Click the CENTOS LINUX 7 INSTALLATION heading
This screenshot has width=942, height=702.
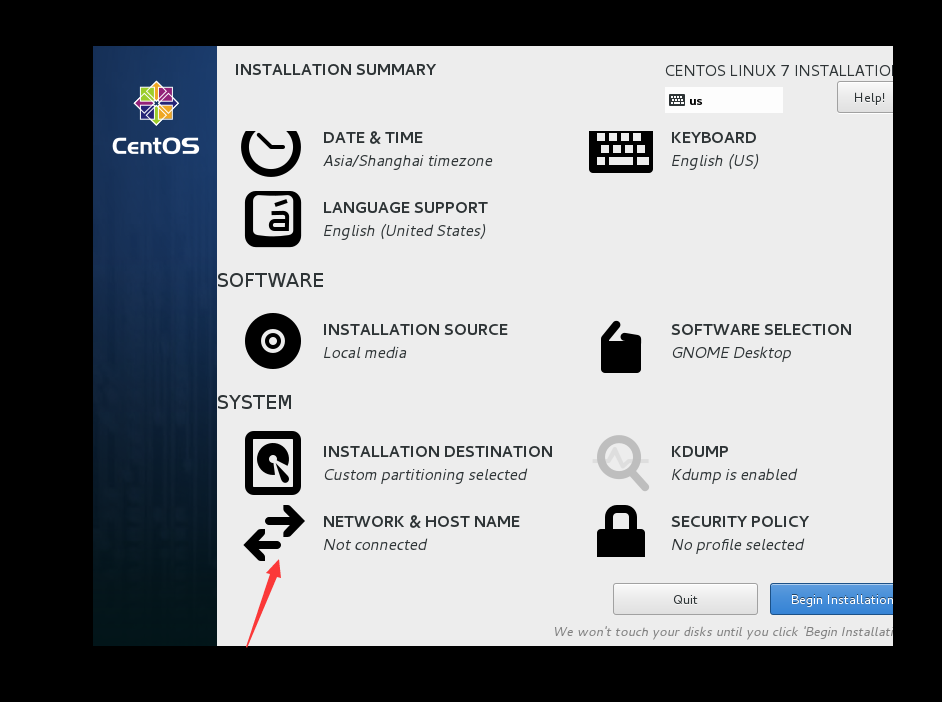coord(779,71)
